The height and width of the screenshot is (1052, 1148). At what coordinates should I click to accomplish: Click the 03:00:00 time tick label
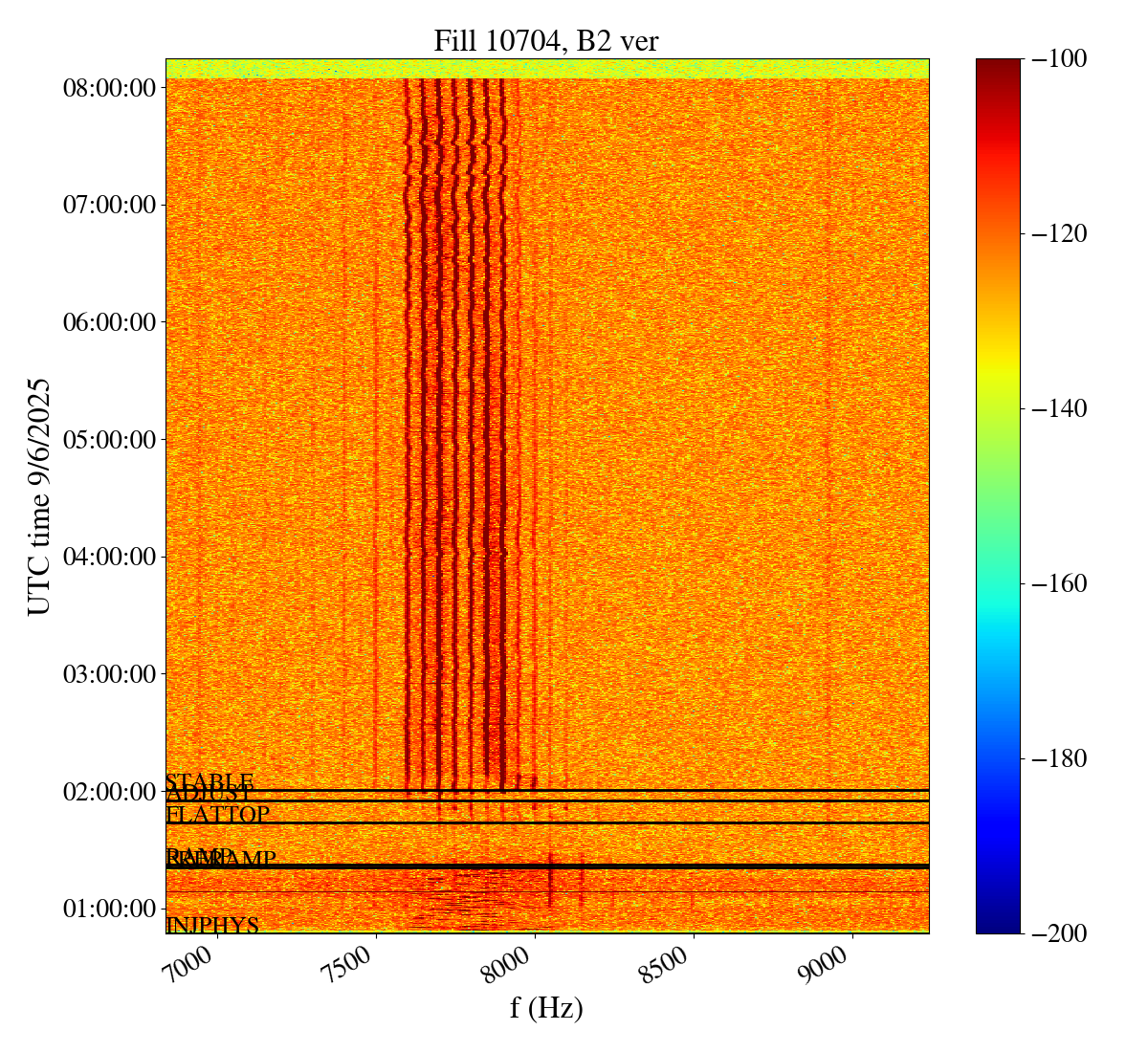click(109, 674)
